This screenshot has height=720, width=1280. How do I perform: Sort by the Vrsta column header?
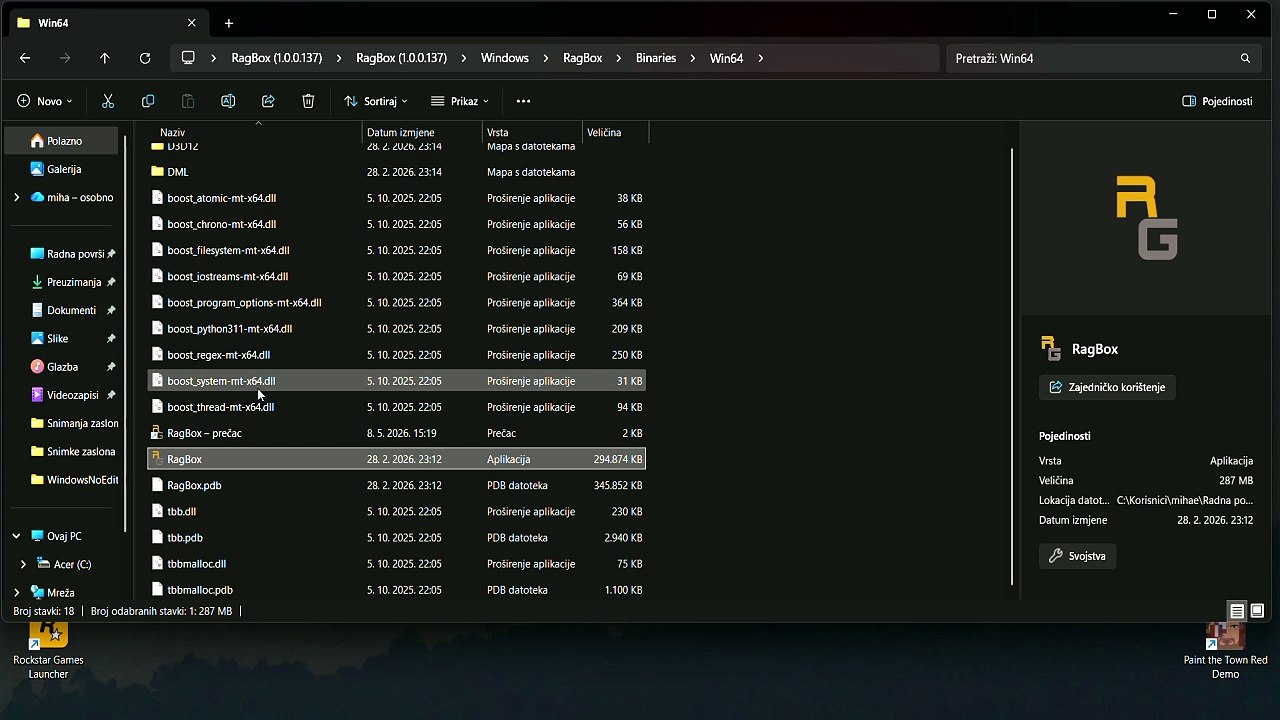tap(532, 132)
